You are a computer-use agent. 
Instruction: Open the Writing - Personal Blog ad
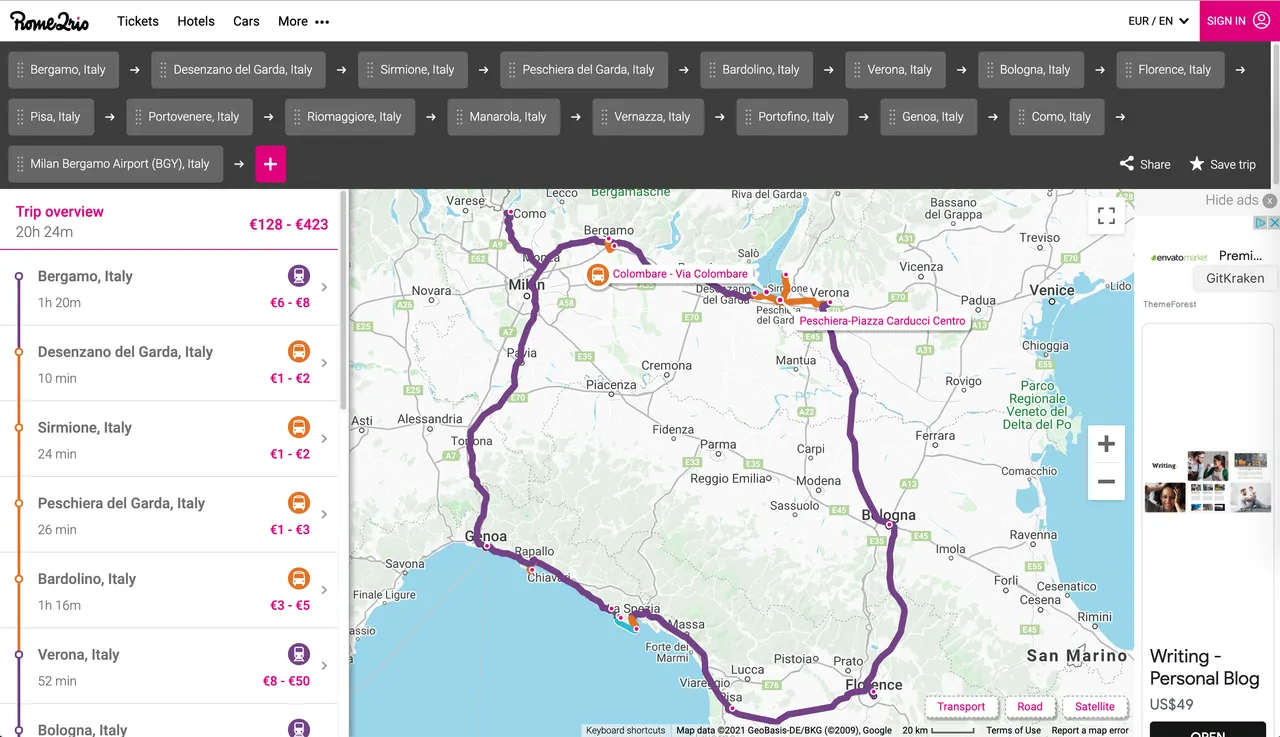click(x=1204, y=667)
